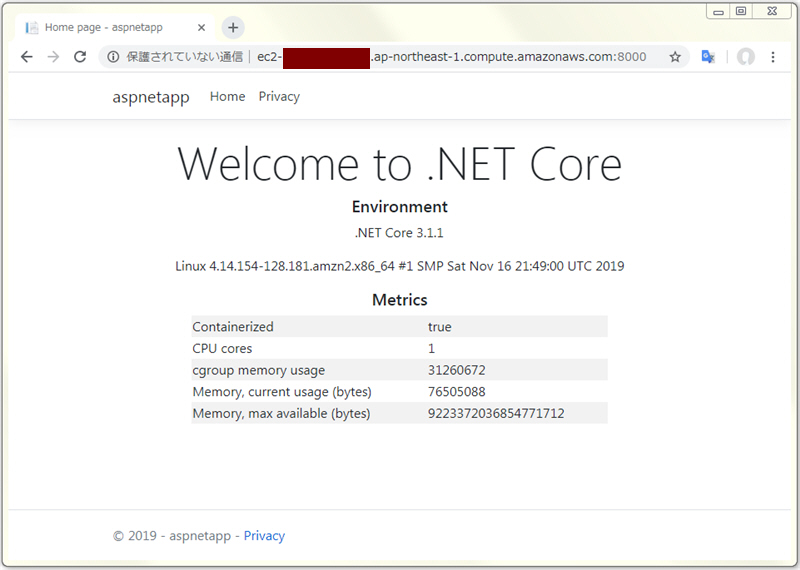
Task: Maximize the browser window
Action: pyautogui.click(x=741, y=11)
